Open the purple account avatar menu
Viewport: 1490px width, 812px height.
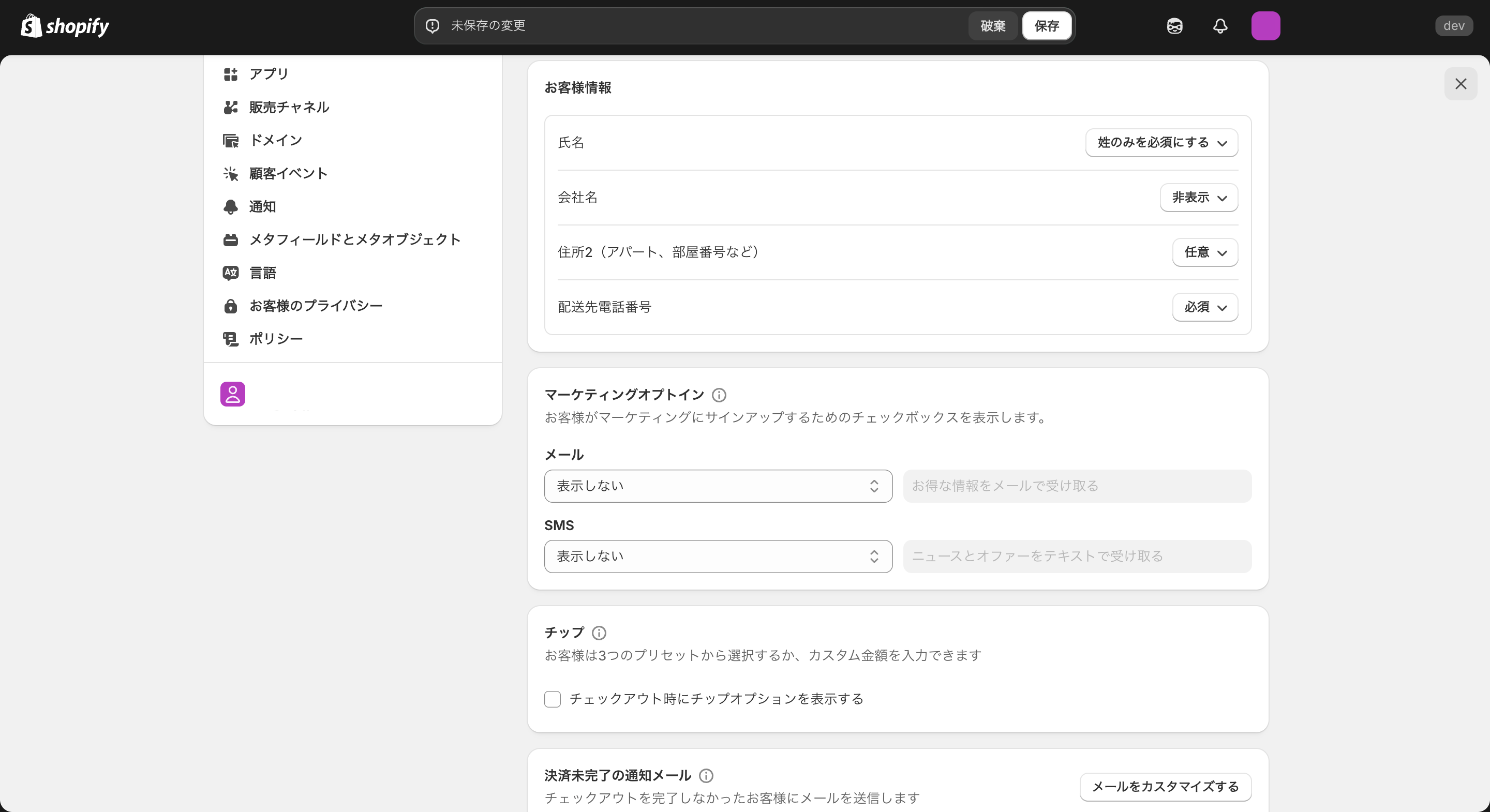[1265, 26]
